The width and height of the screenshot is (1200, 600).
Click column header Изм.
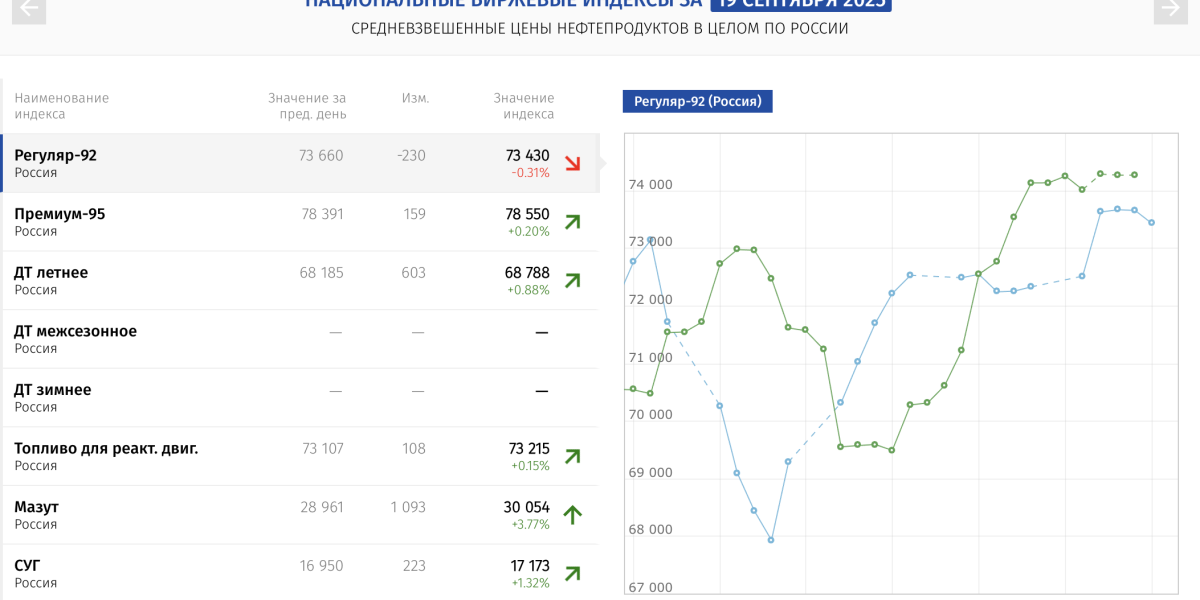[x=415, y=98]
